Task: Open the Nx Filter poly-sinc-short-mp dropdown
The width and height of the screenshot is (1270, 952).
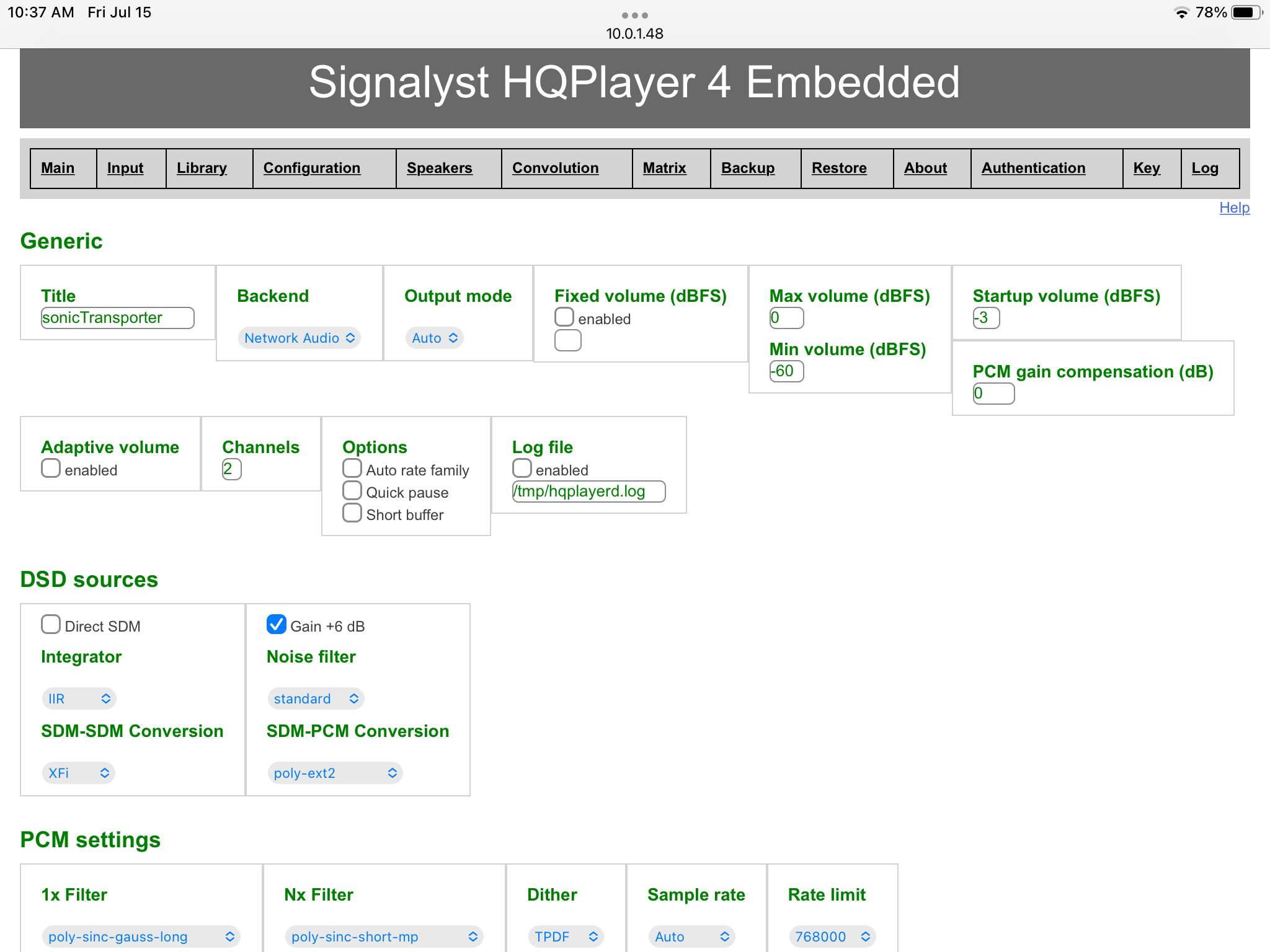Action: pos(384,937)
